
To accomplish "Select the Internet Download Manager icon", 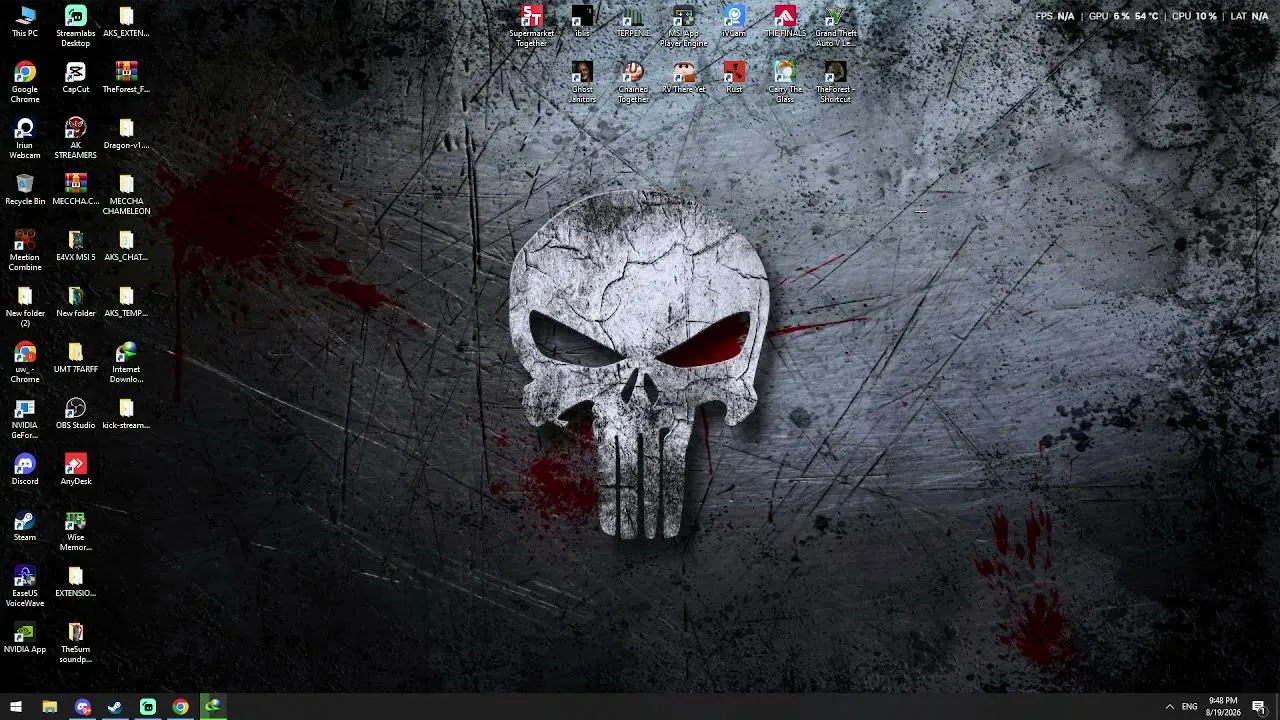I will coord(126,363).
